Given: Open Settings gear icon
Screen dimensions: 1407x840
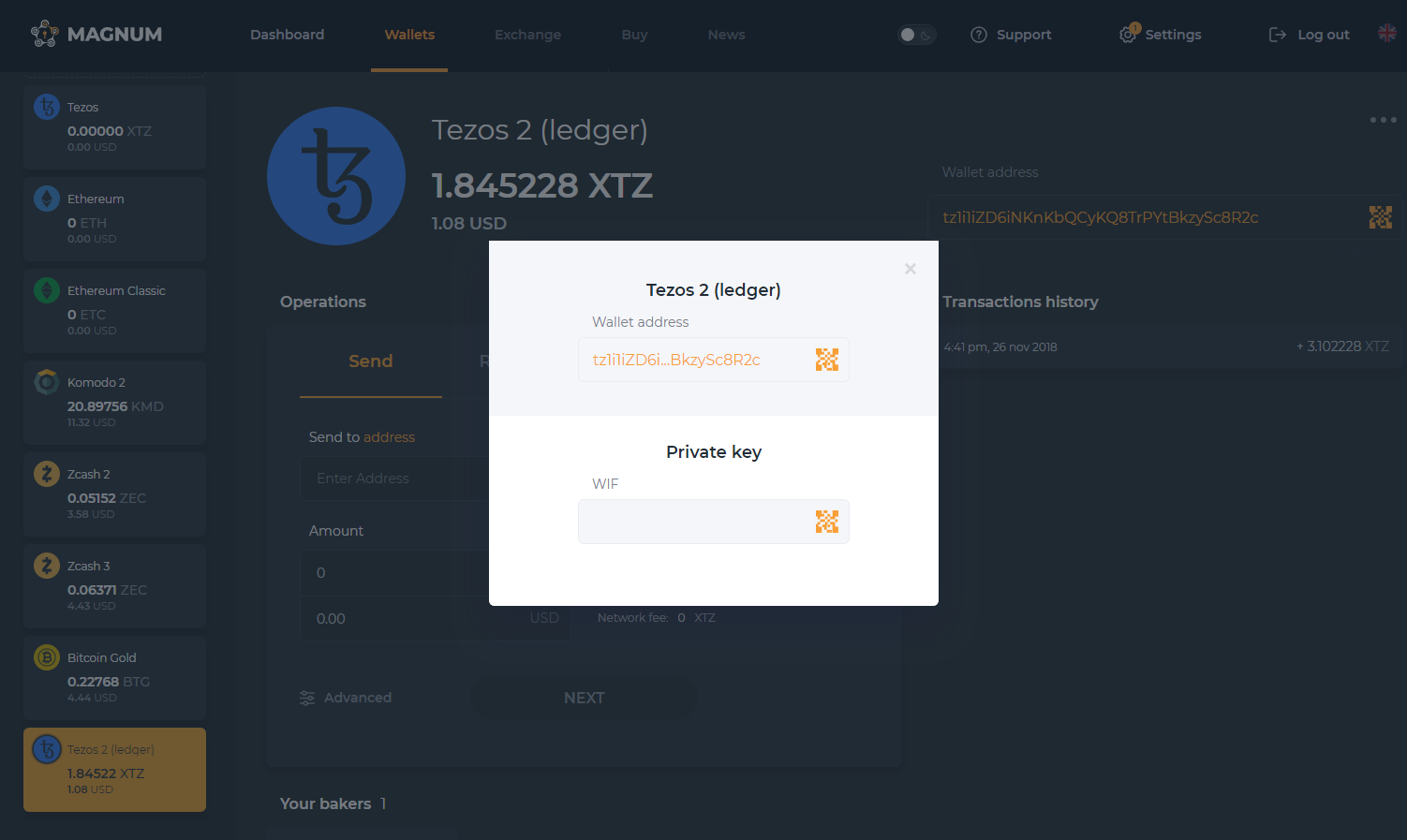Looking at the screenshot, I should (x=1129, y=34).
